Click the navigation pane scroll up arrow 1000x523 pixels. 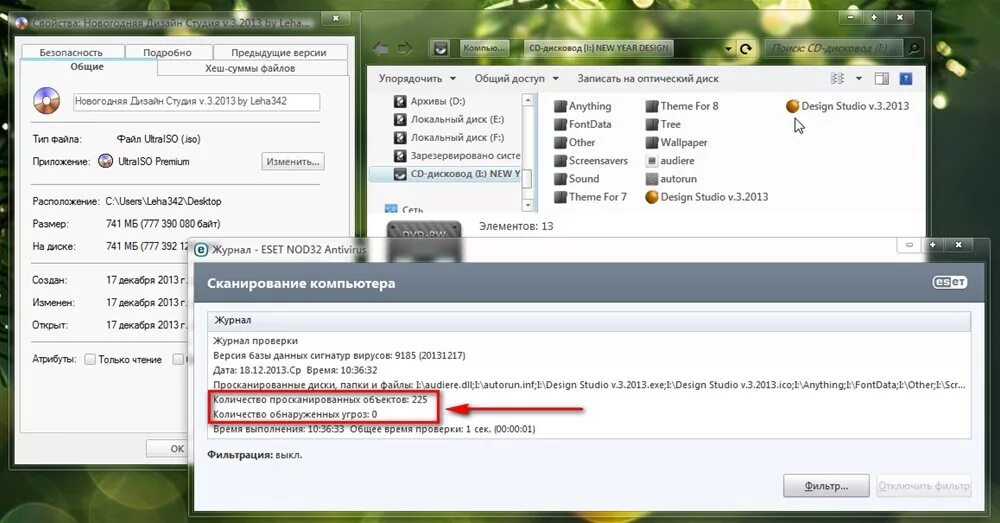(x=527, y=100)
